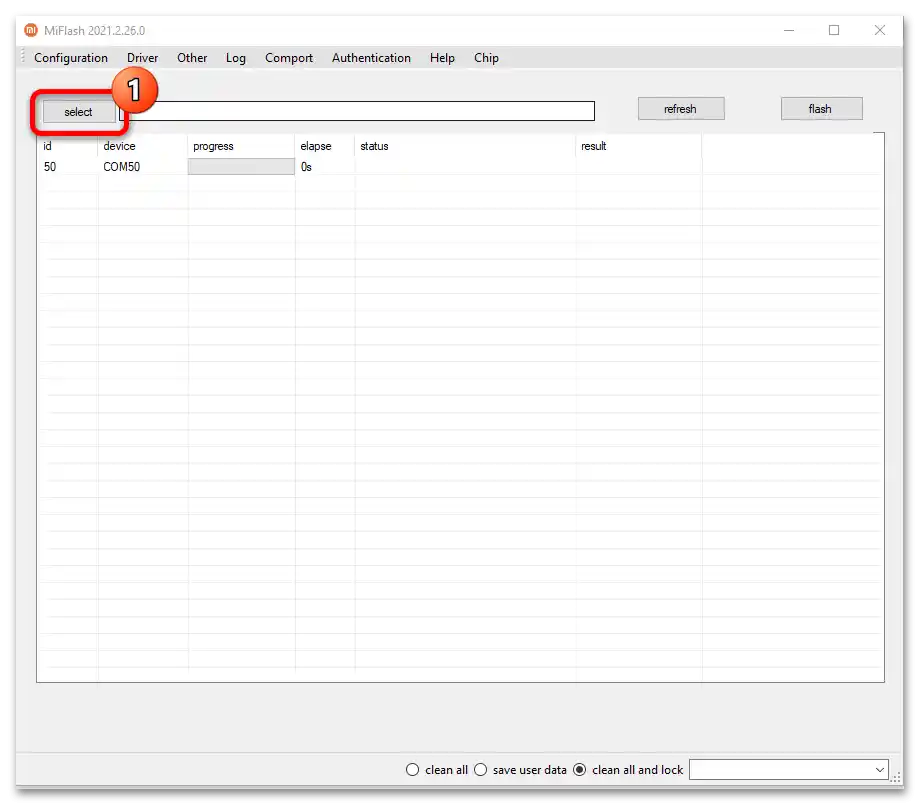Screen dimensions: 920x805
Task: Click the select button
Action: tap(79, 111)
